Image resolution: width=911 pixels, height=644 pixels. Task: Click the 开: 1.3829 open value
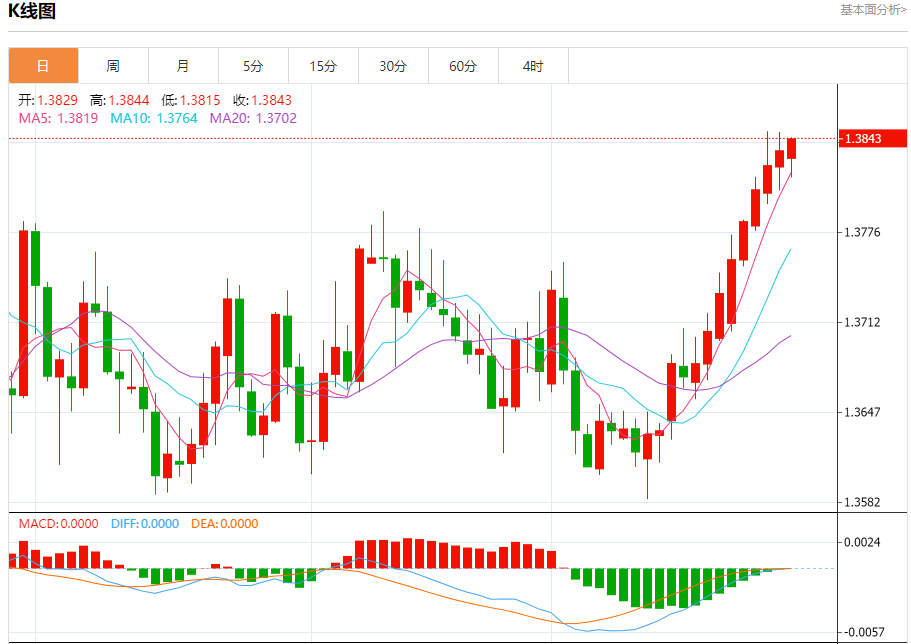pyautogui.click(x=48, y=100)
